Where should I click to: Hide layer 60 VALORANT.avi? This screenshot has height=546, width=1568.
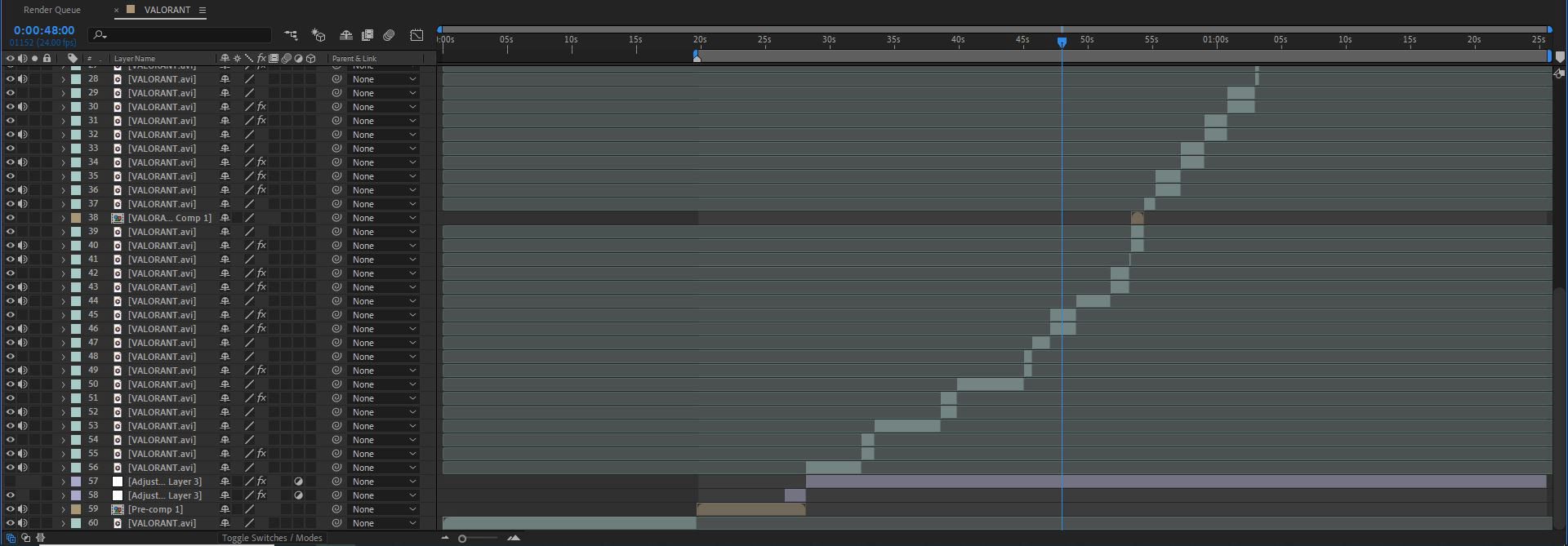[11, 523]
